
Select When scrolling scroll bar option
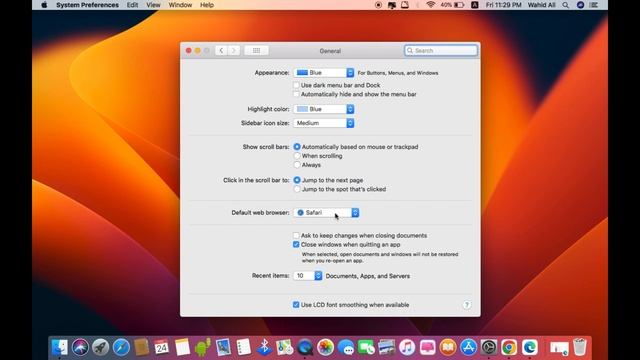[297, 156]
